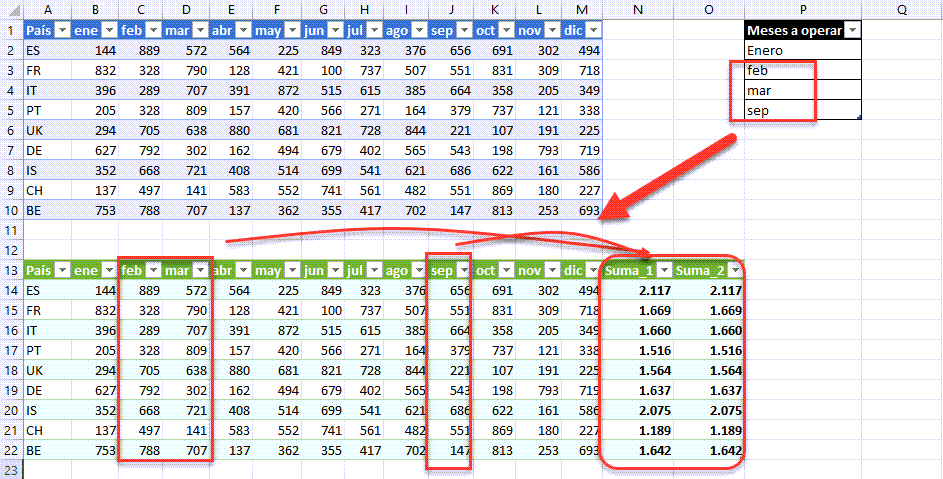Open the jun filter dropdown in row 13
Viewport: 943px width, 479px height.
tap(337, 271)
